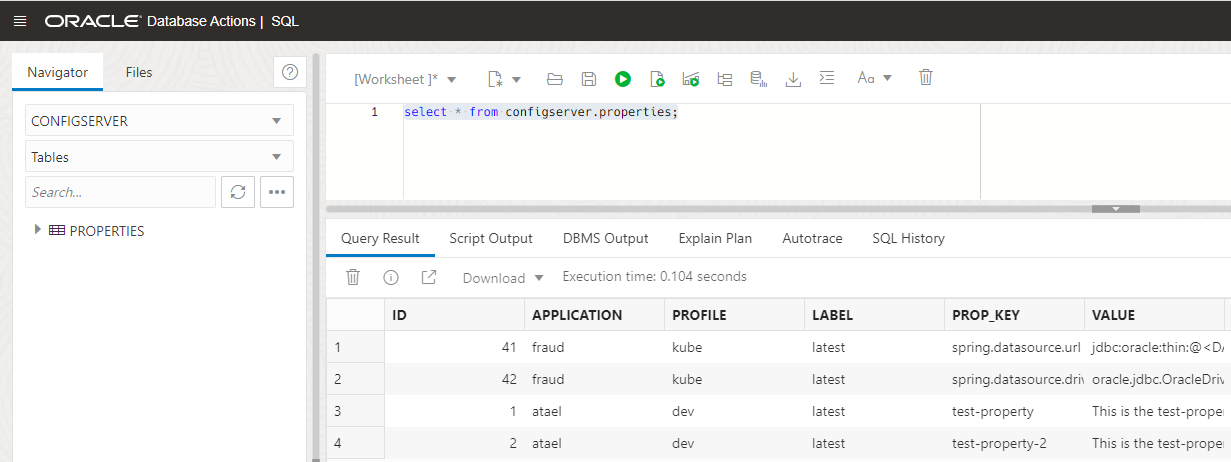Click the APPLICATION column header
Image resolution: width=1231 pixels, height=462 pixels.
[x=595, y=315]
